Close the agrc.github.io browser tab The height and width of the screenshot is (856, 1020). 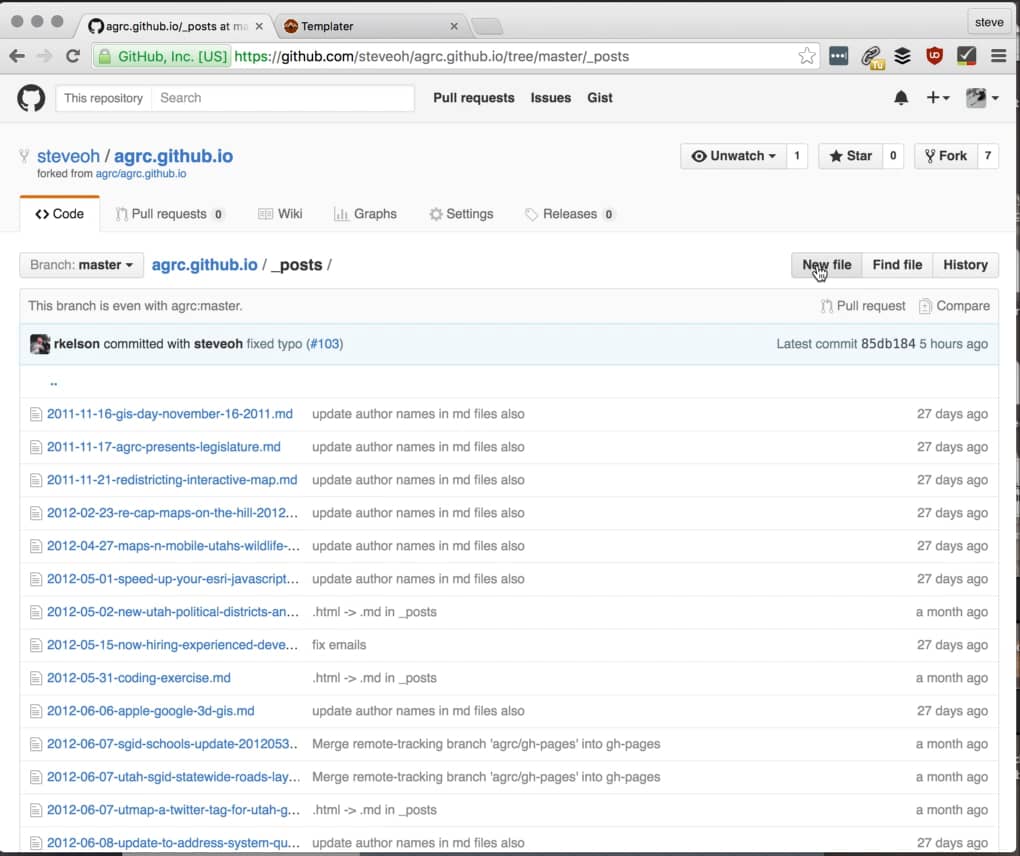(x=260, y=26)
